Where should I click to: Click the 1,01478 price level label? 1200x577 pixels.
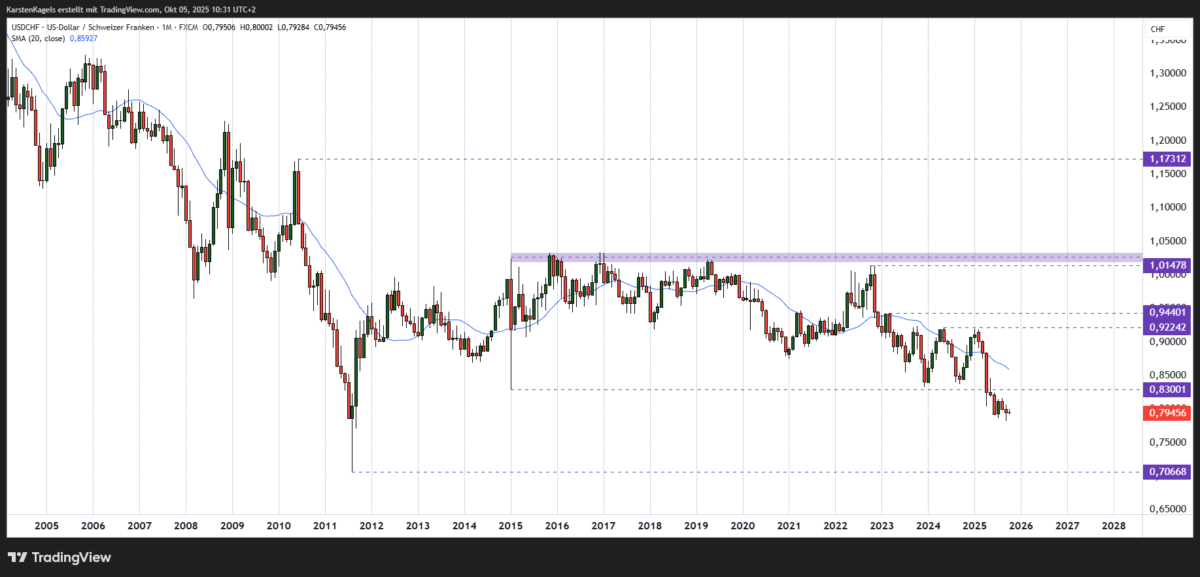point(1166,265)
